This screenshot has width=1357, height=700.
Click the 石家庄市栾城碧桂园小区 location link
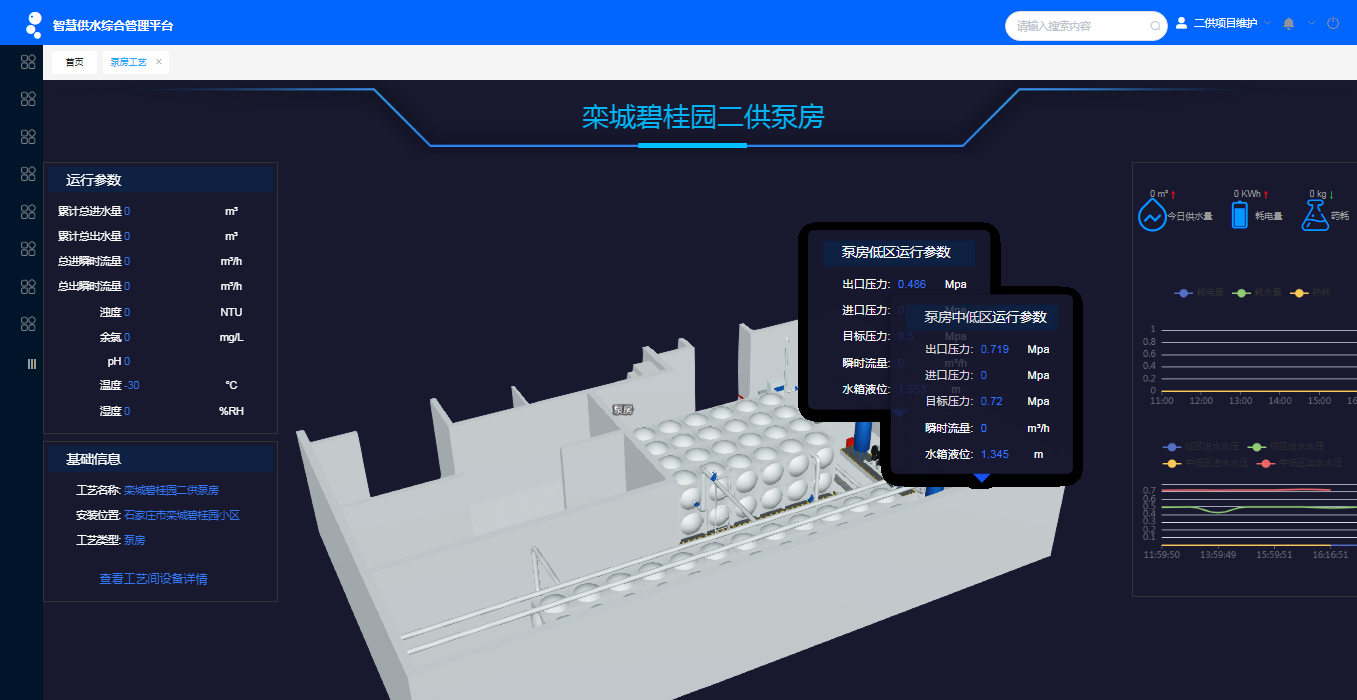point(181,515)
